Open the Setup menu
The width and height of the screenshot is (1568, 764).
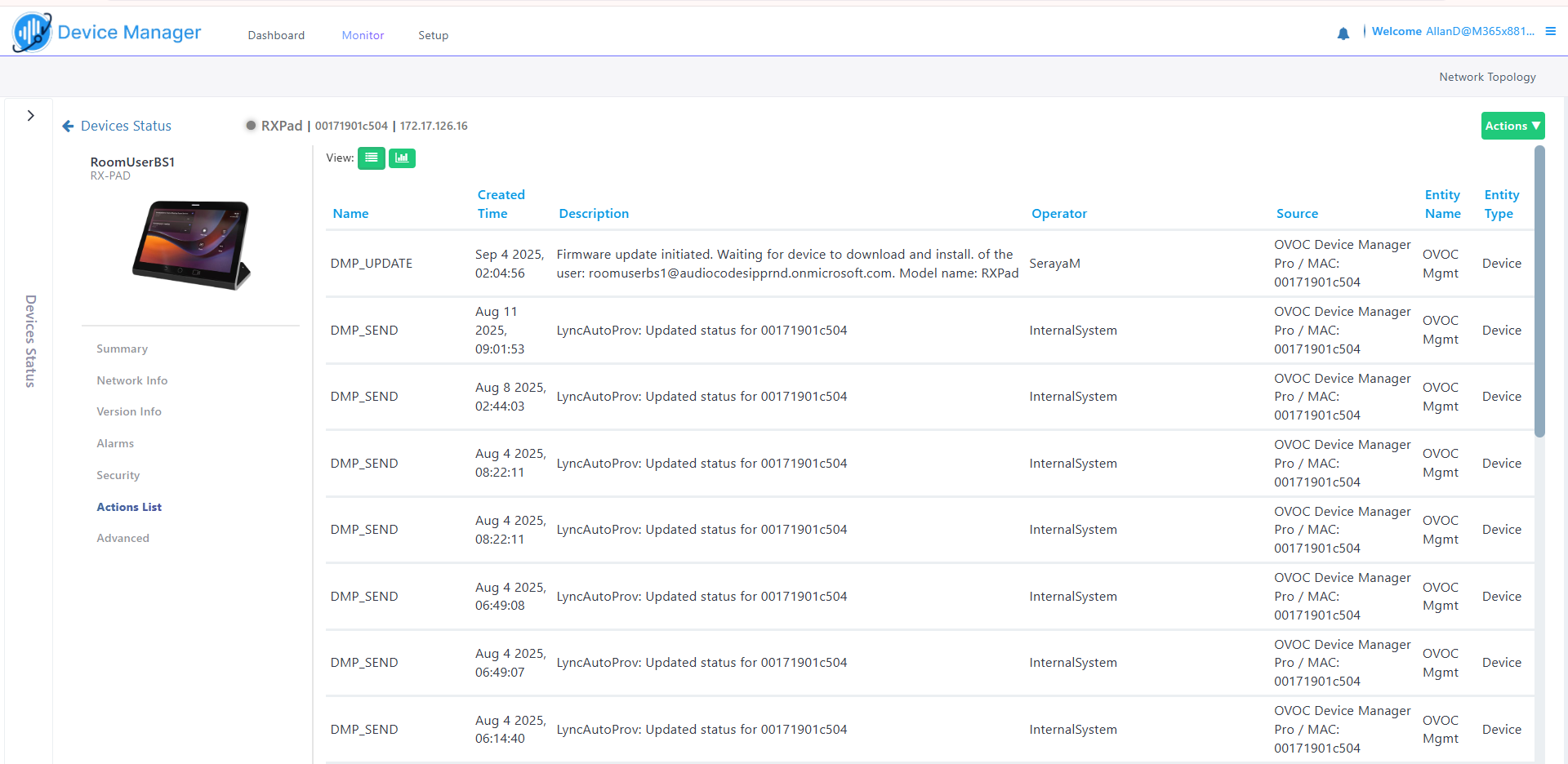point(433,35)
